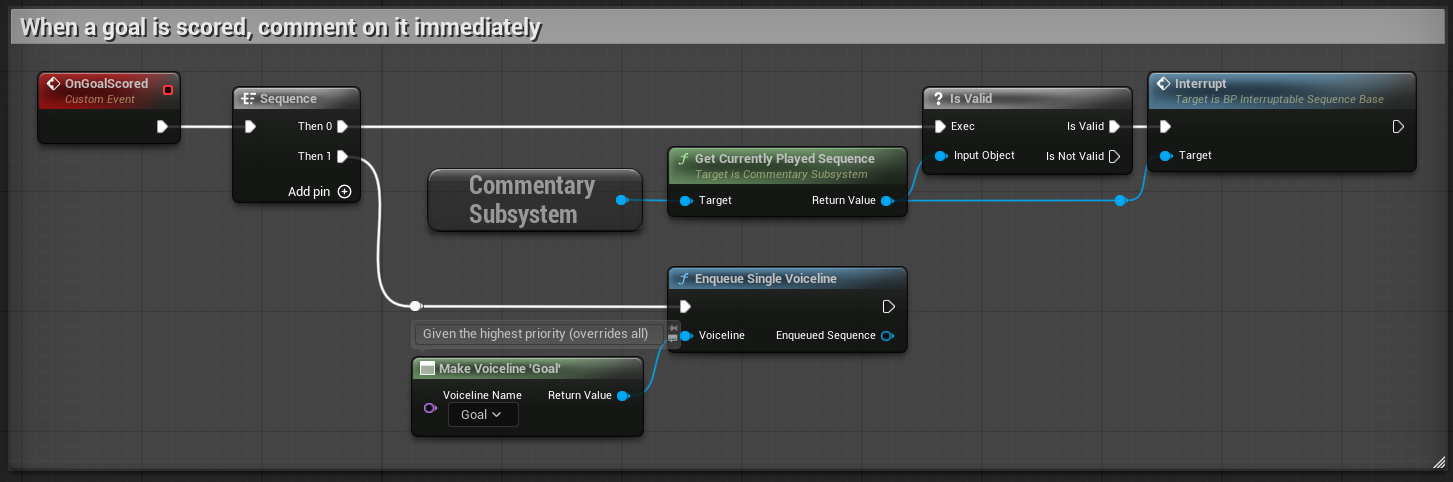Viewport: 1453px width, 482px height.
Task: Click Sequence node exec input pin
Action: click(x=250, y=126)
